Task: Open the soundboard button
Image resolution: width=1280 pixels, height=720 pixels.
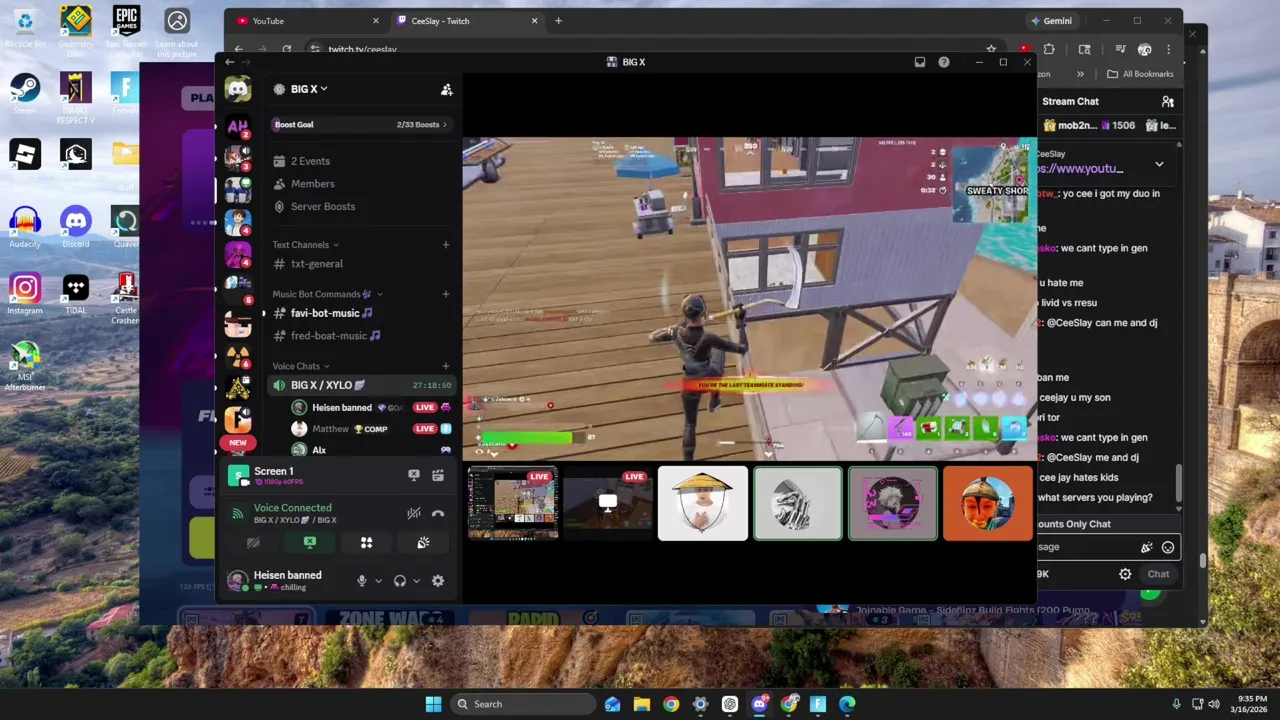Action: 423,542
